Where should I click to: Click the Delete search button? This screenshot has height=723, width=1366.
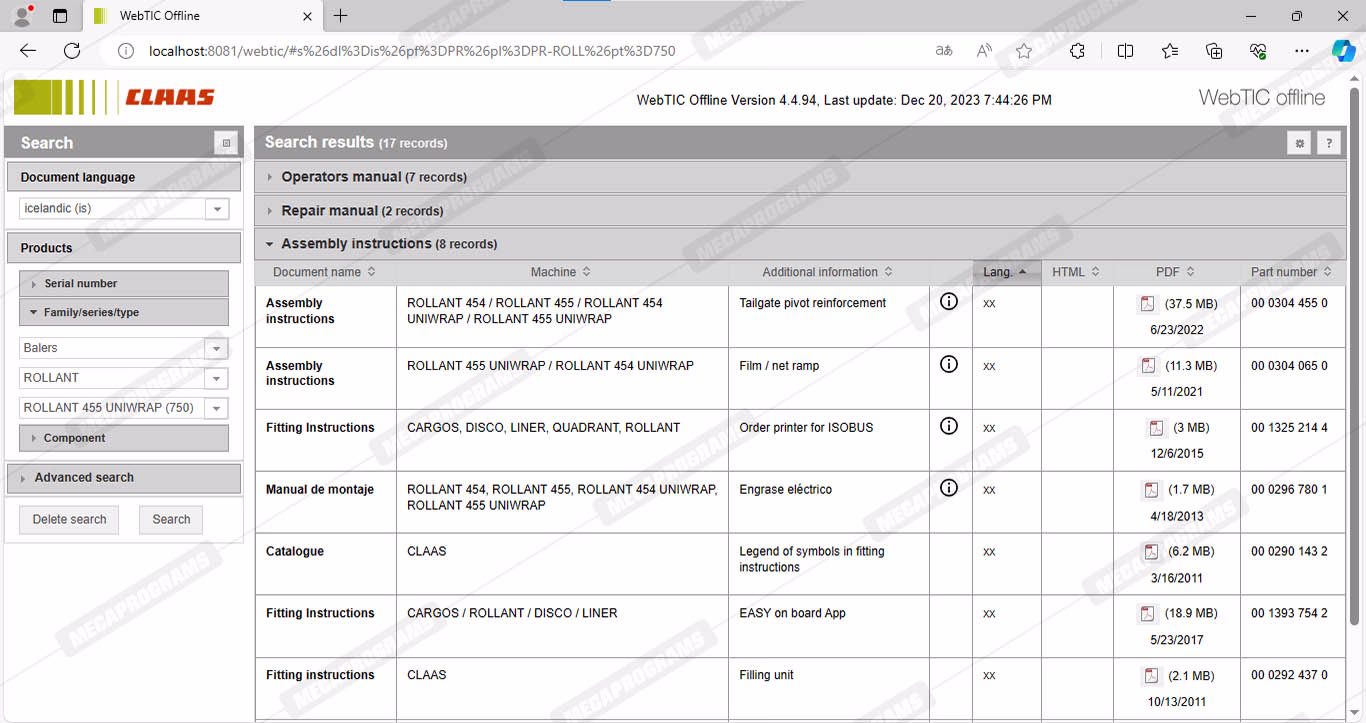pyautogui.click(x=69, y=520)
